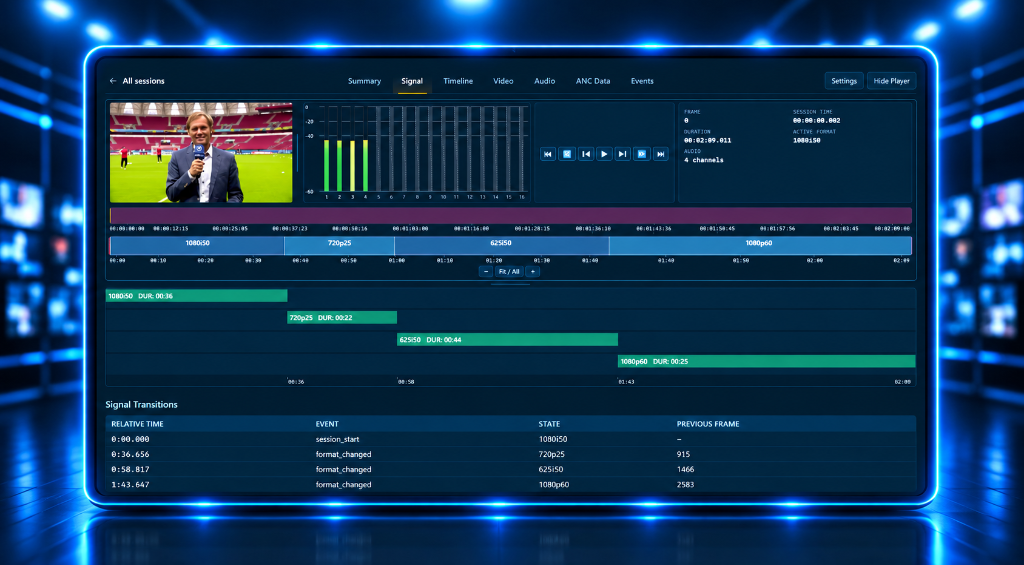This screenshot has width=1024, height=565.
Task: Click Fit / All zoom button
Action: [509, 272]
